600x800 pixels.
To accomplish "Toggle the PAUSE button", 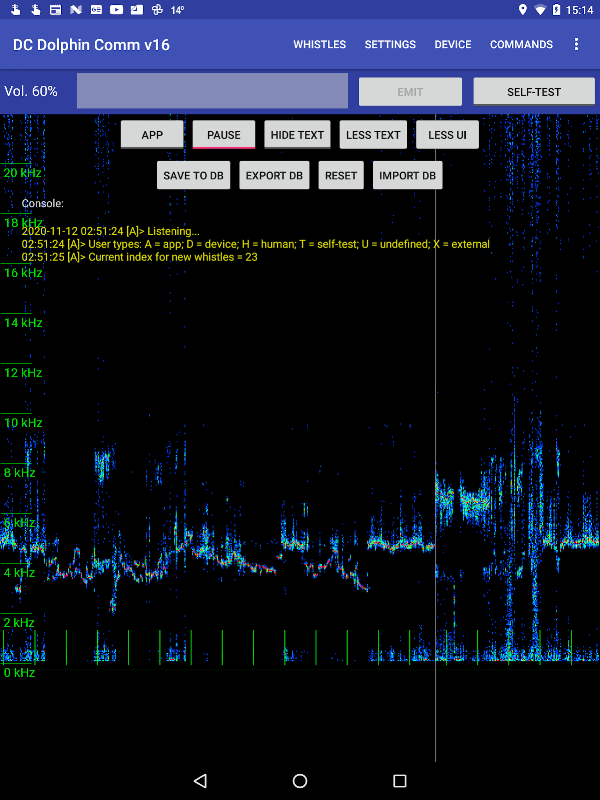I will click(223, 135).
